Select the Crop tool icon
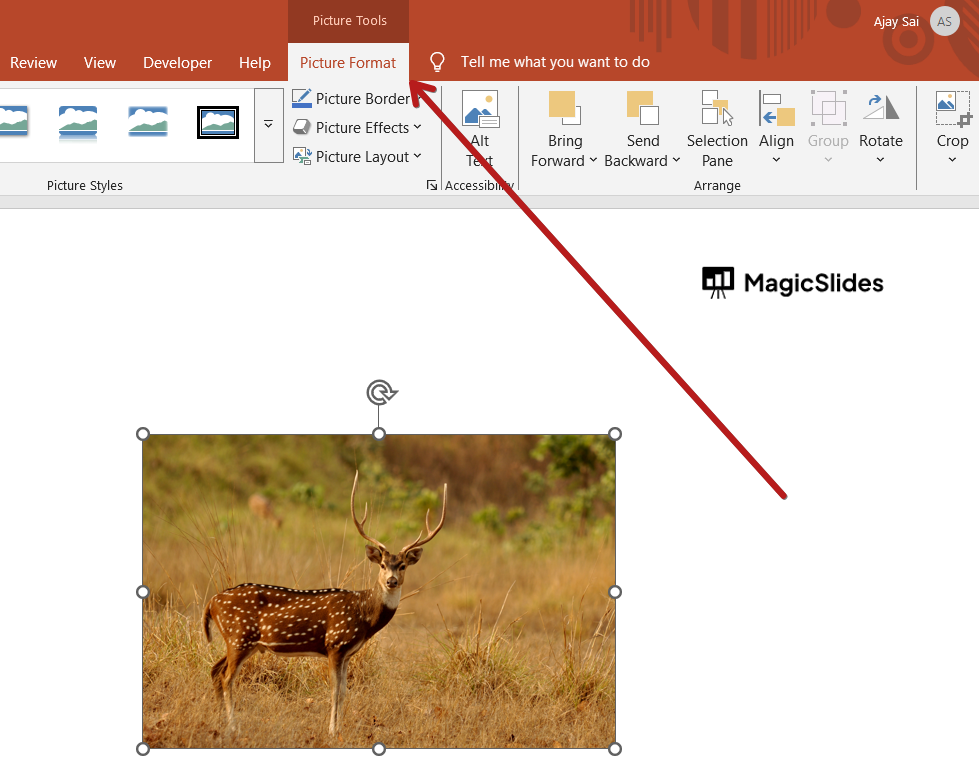This screenshot has width=979, height=784. tap(952, 108)
